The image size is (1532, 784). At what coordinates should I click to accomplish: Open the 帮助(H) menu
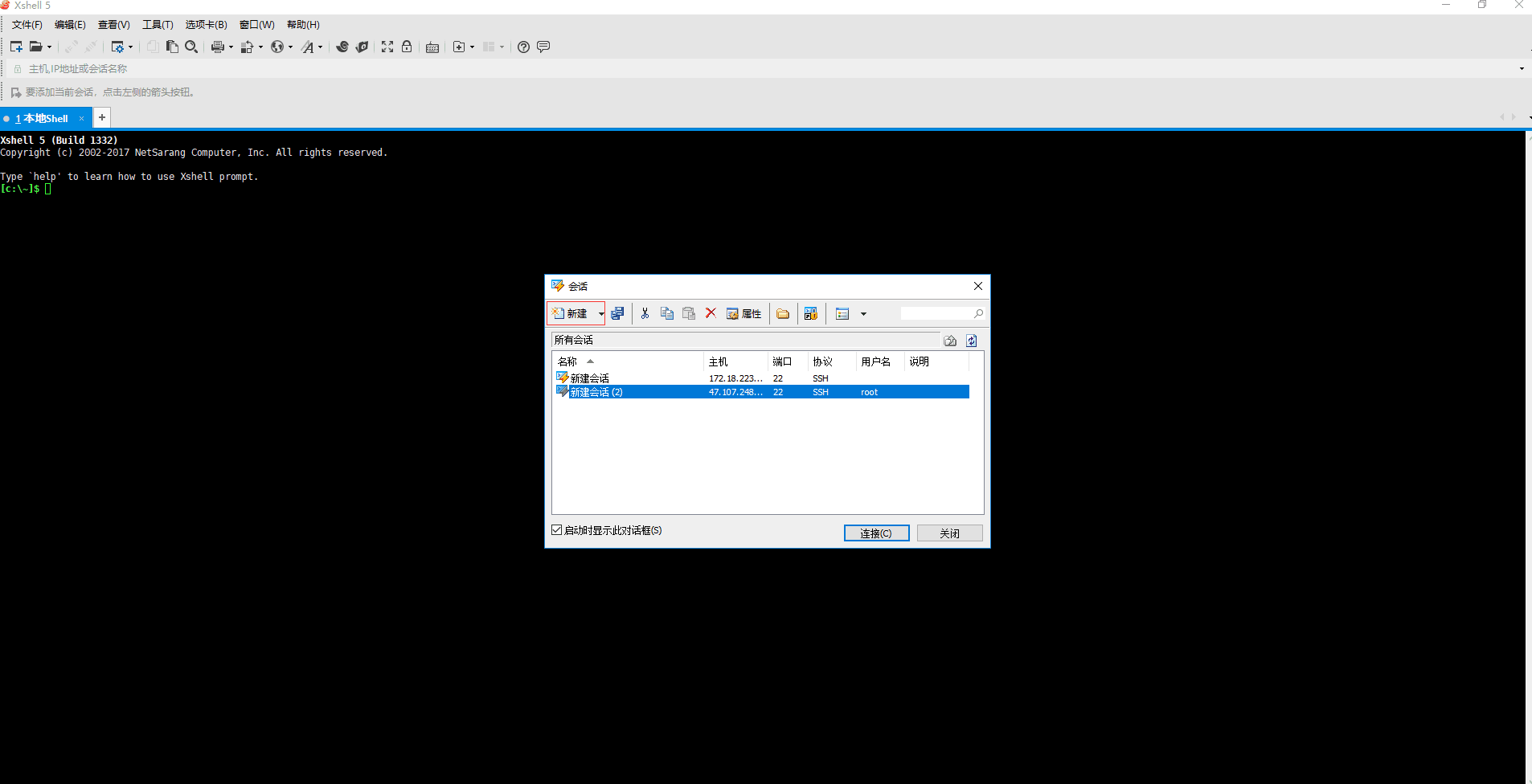click(303, 25)
